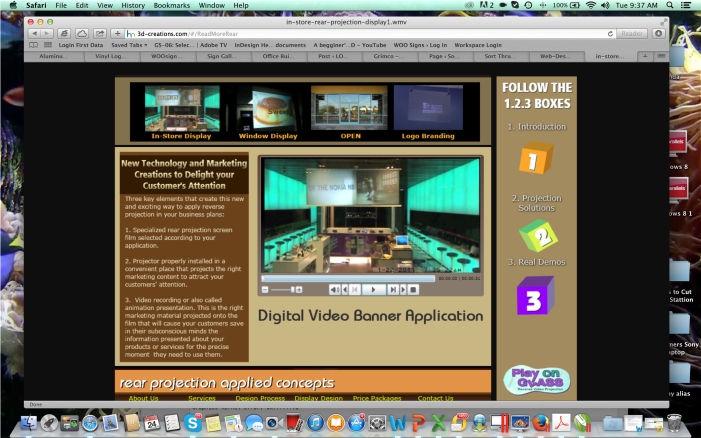Select the OPEN storefront thumbnail
This screenshot has width=701, height=438.
pos(349,108)
